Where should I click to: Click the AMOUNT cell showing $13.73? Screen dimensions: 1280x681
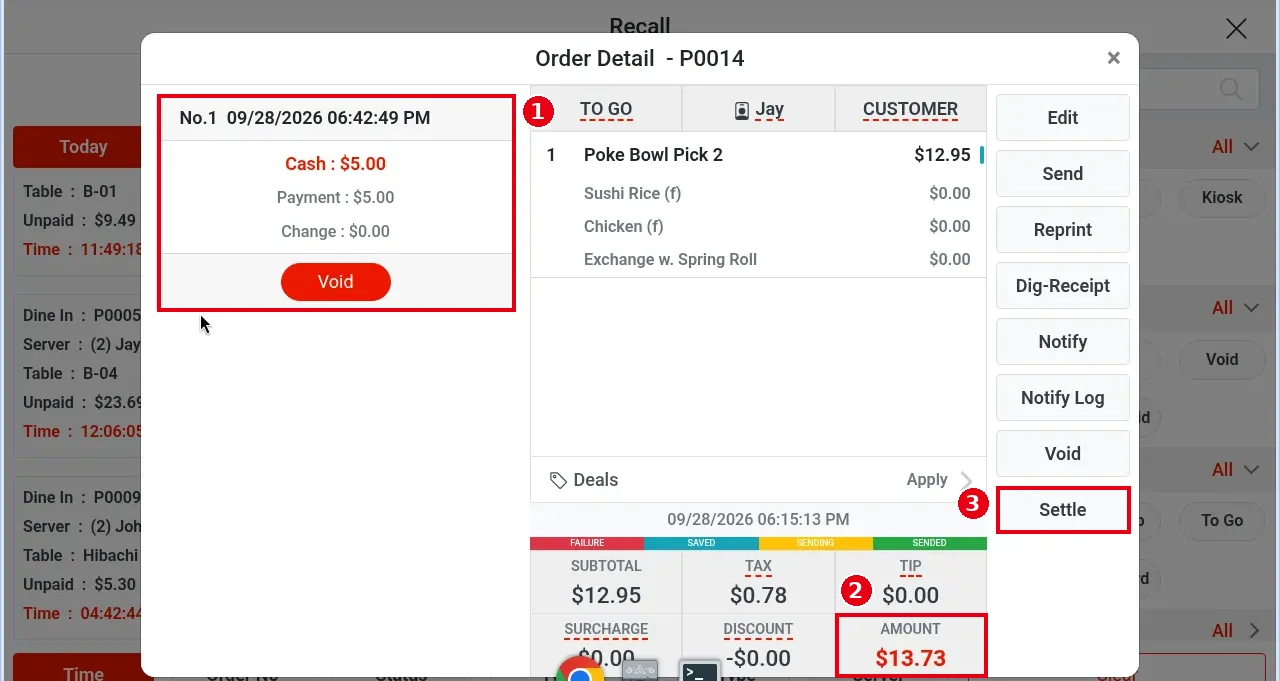click(910, 645)
